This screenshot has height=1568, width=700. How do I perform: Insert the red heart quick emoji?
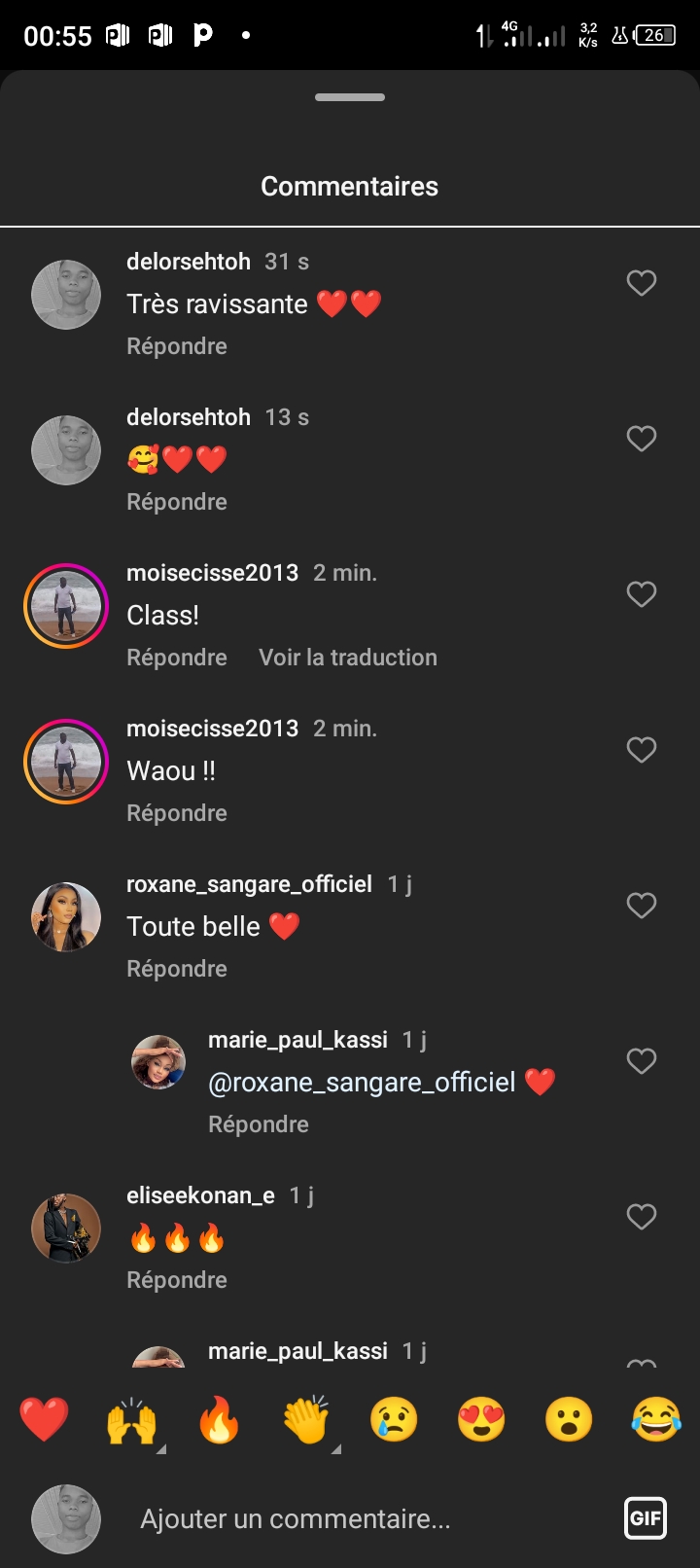pyautogui.click(x=45, y=1420)
